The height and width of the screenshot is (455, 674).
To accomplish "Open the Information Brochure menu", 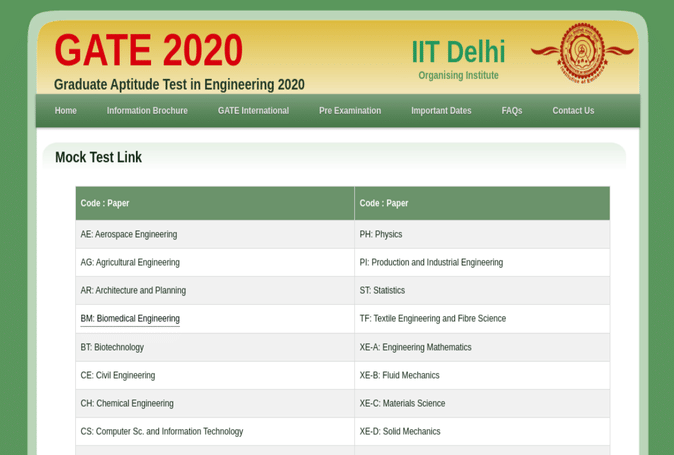I will 147,111.
